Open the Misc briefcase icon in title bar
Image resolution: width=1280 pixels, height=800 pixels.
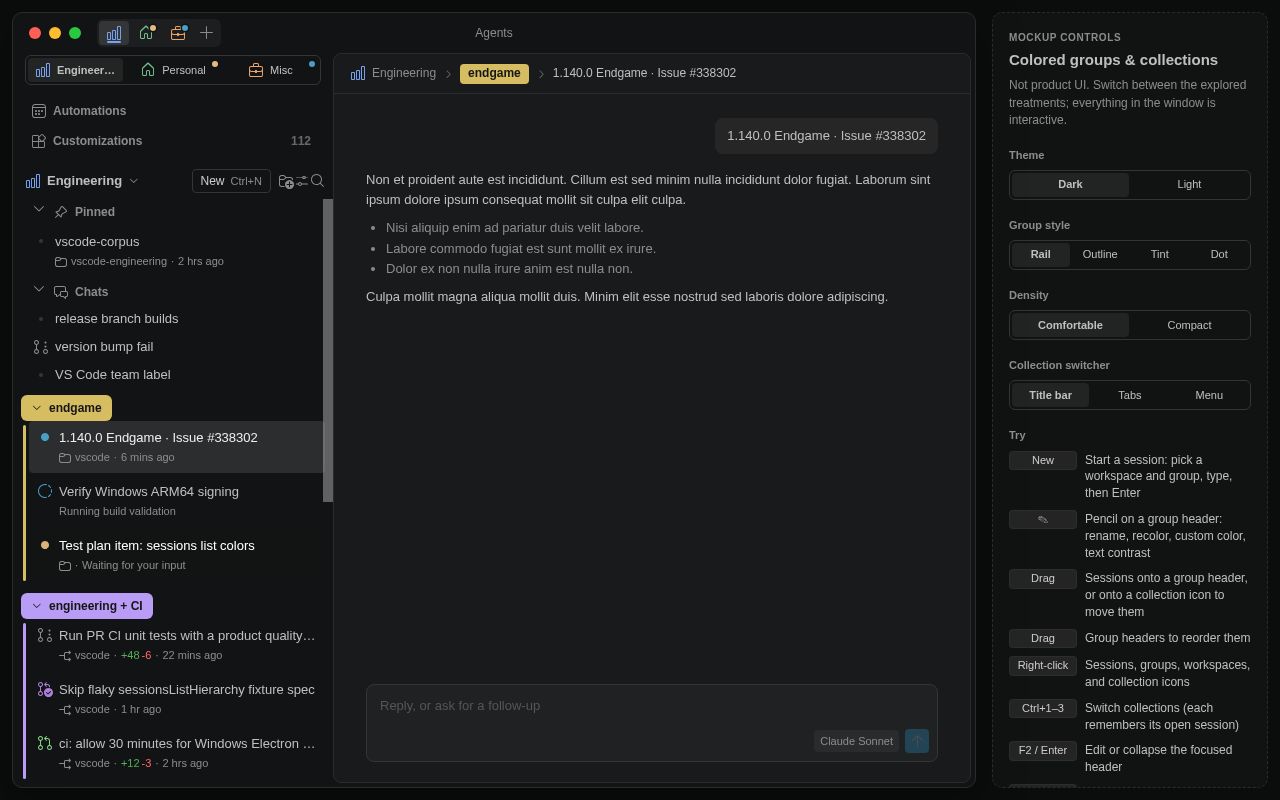click(178, 33)
